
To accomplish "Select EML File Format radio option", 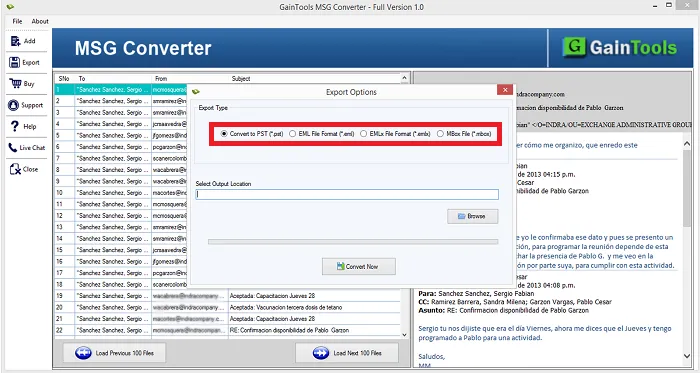I will coord(292,133).
